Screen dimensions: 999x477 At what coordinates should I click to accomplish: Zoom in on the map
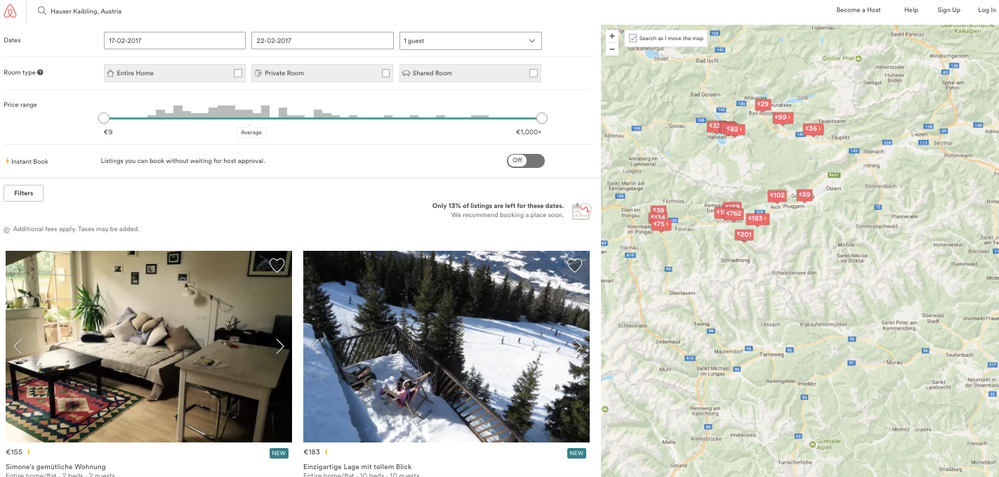(612, 36)
